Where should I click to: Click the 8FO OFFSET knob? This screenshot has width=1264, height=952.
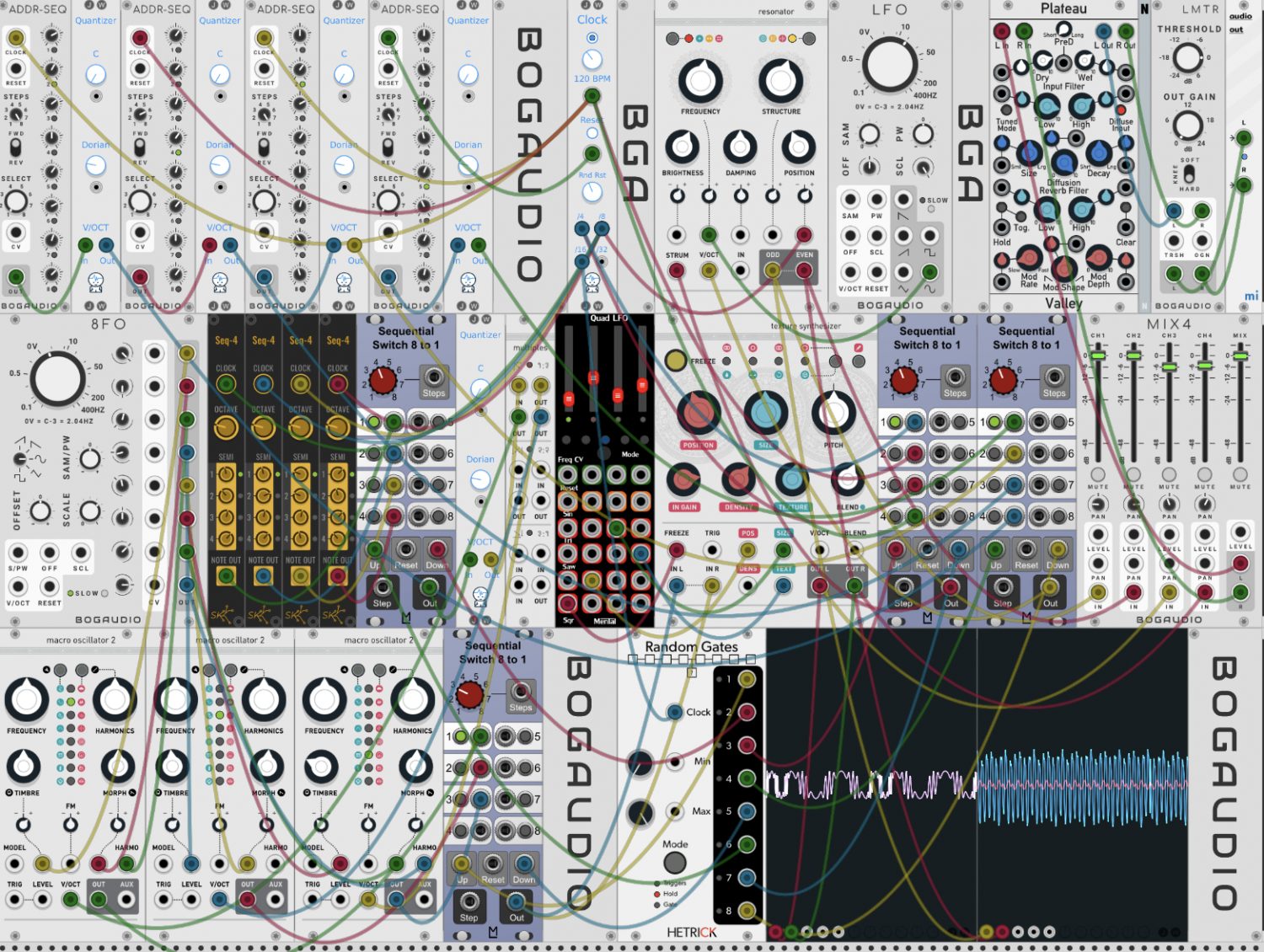pyautogui.click(x=40, y=511)
